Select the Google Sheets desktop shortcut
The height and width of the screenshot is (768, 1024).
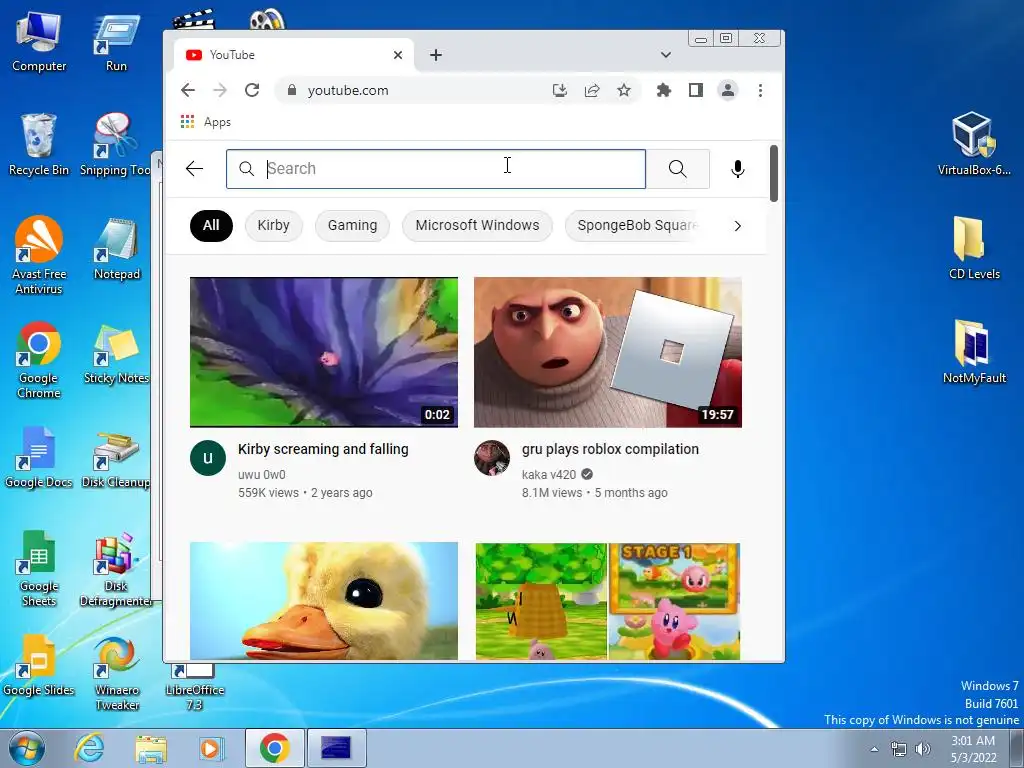tap(39, 568)
